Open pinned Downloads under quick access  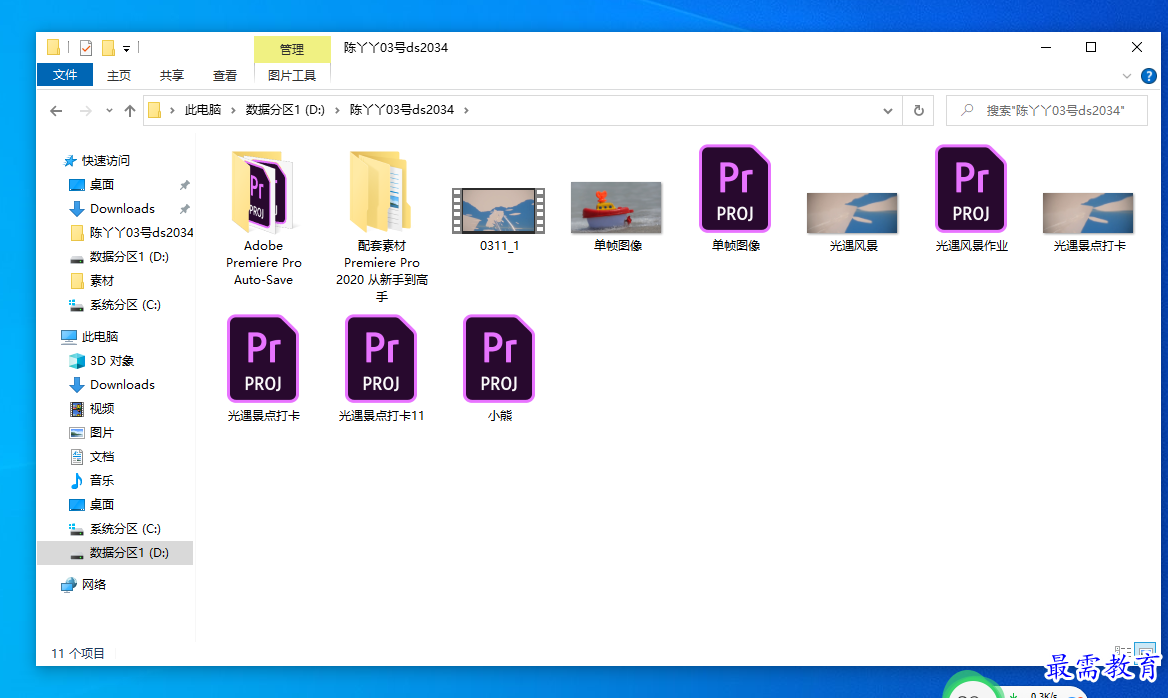pos(112,209)
